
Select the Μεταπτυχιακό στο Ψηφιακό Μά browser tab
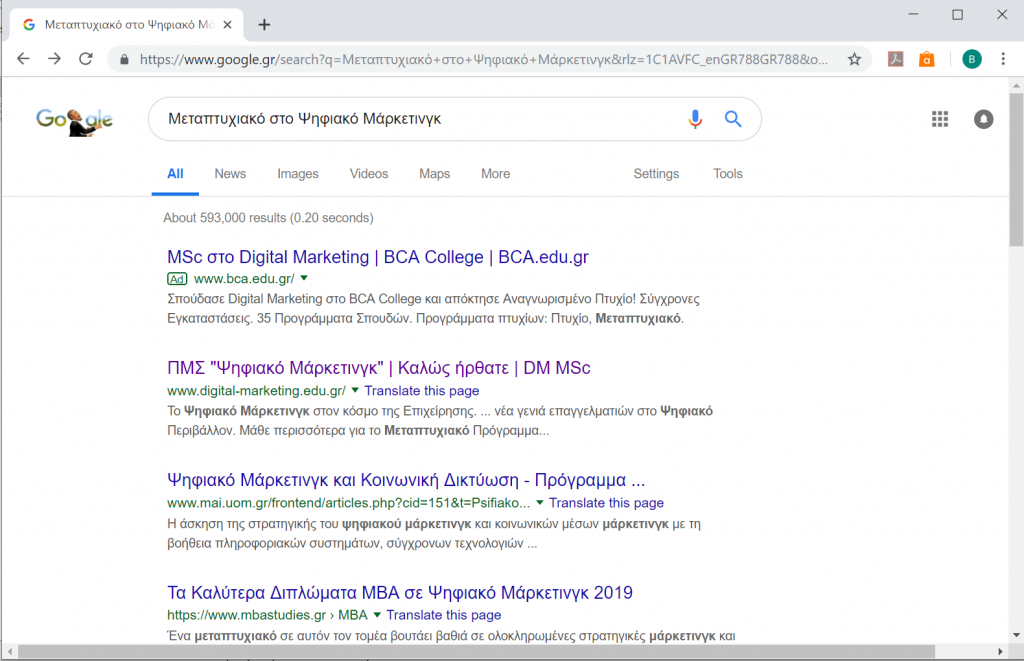[127, 25]
